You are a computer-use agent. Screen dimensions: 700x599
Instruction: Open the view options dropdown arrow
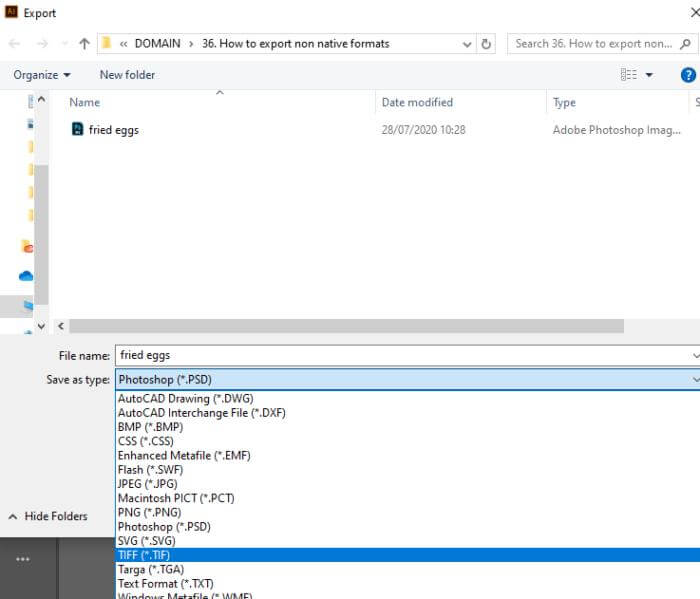pos(649,75)
